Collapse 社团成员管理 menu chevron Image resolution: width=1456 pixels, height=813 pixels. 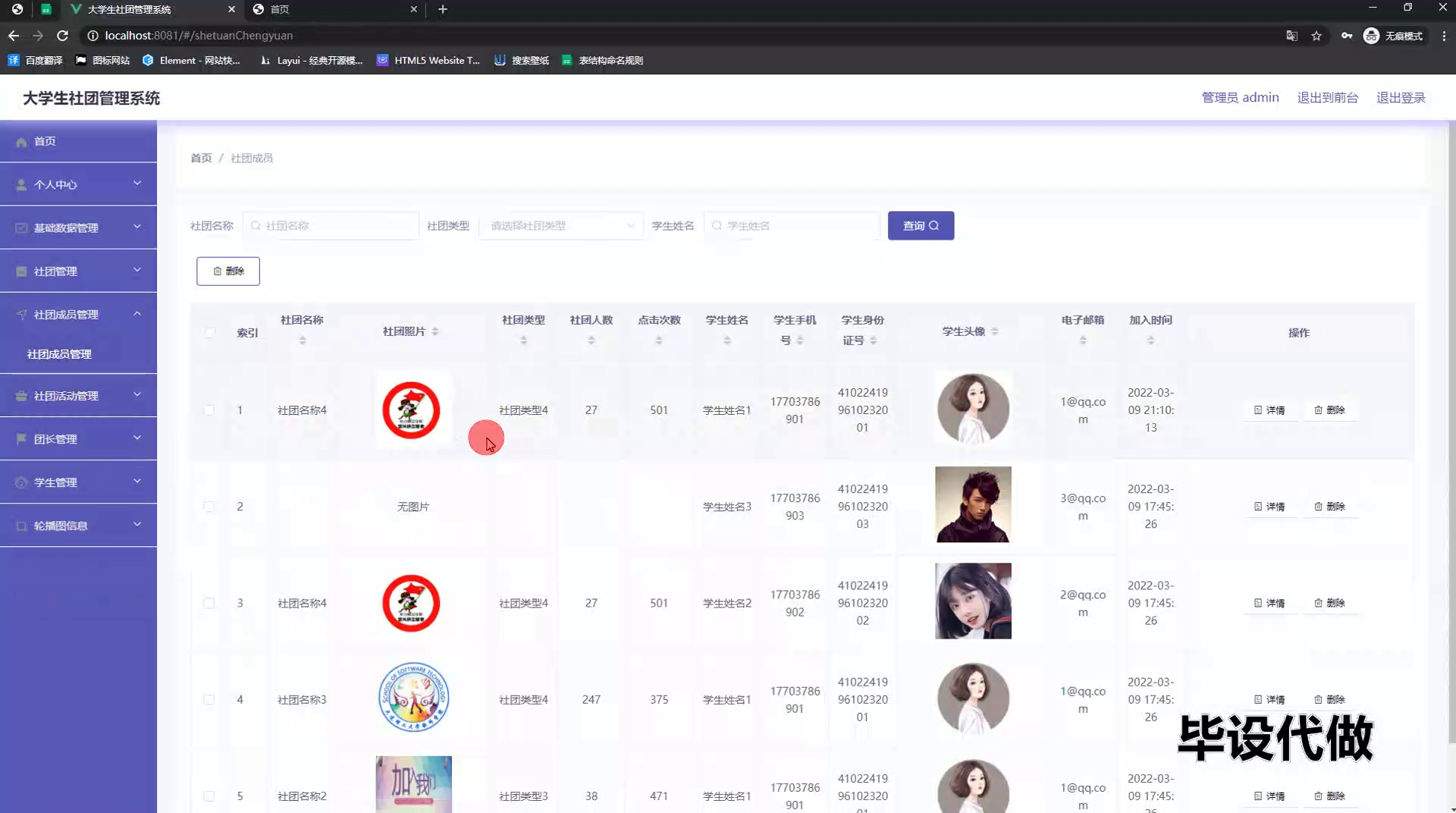tap(137, 313)
